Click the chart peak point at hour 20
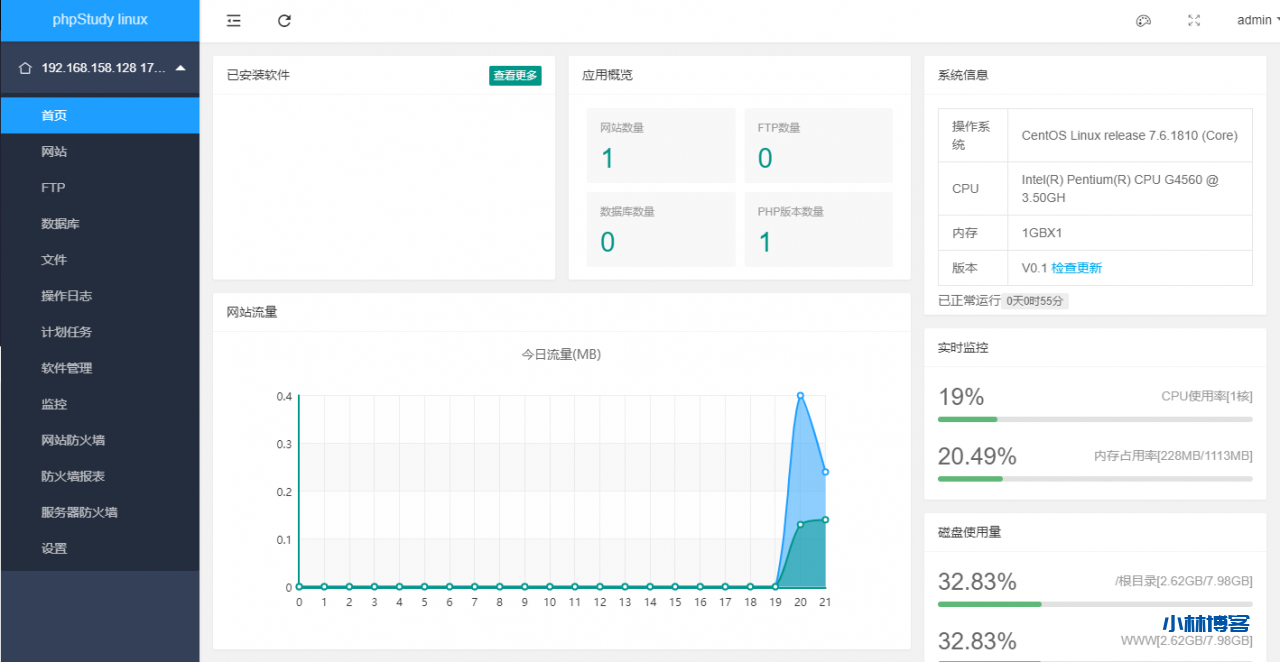 pyautogui.click(x=800, y=395)
